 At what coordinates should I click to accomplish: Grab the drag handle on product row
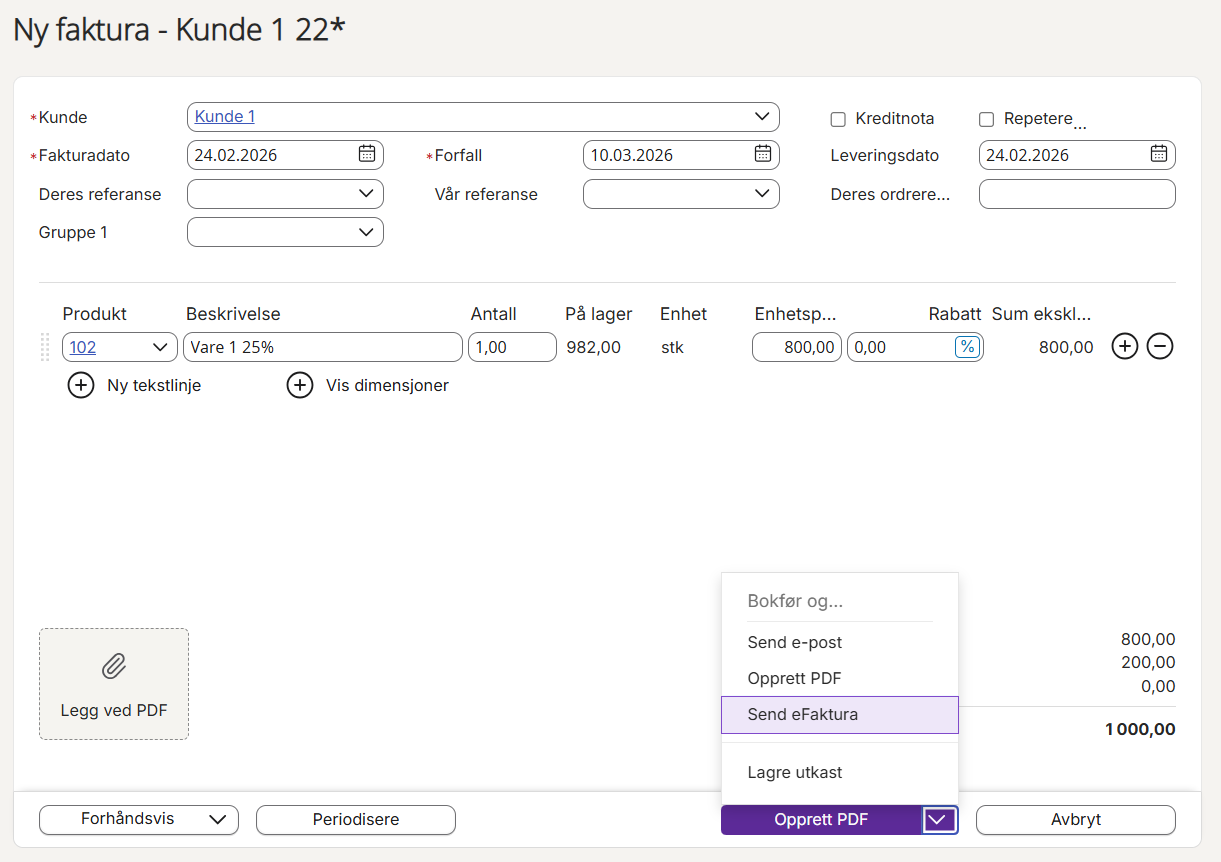[x=45, y=347]
